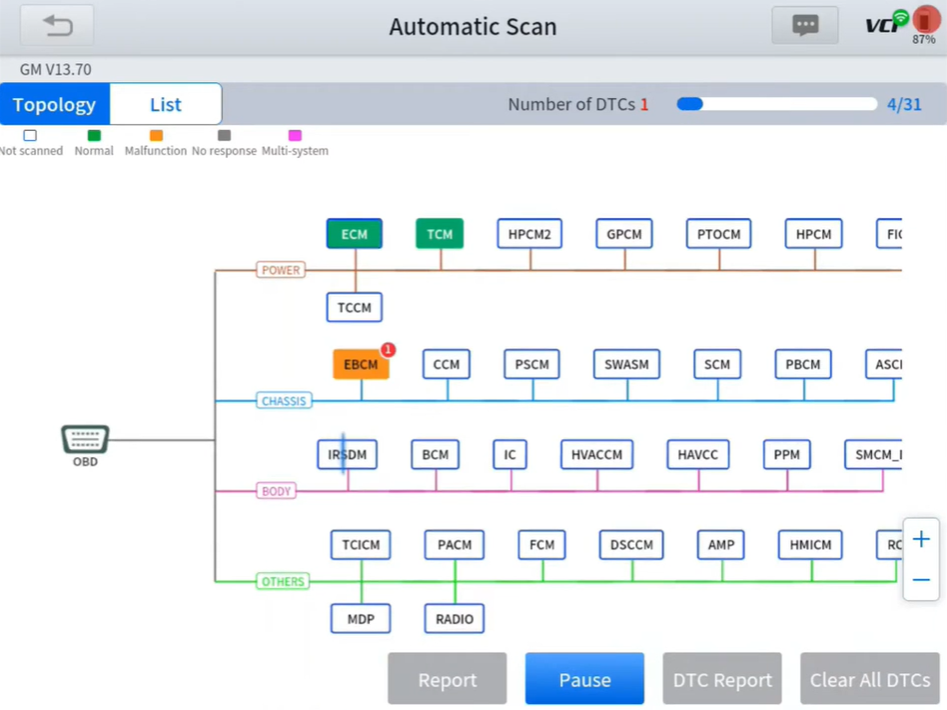
Task: Tap Clear All DTCs
Action: click(870, 679)
